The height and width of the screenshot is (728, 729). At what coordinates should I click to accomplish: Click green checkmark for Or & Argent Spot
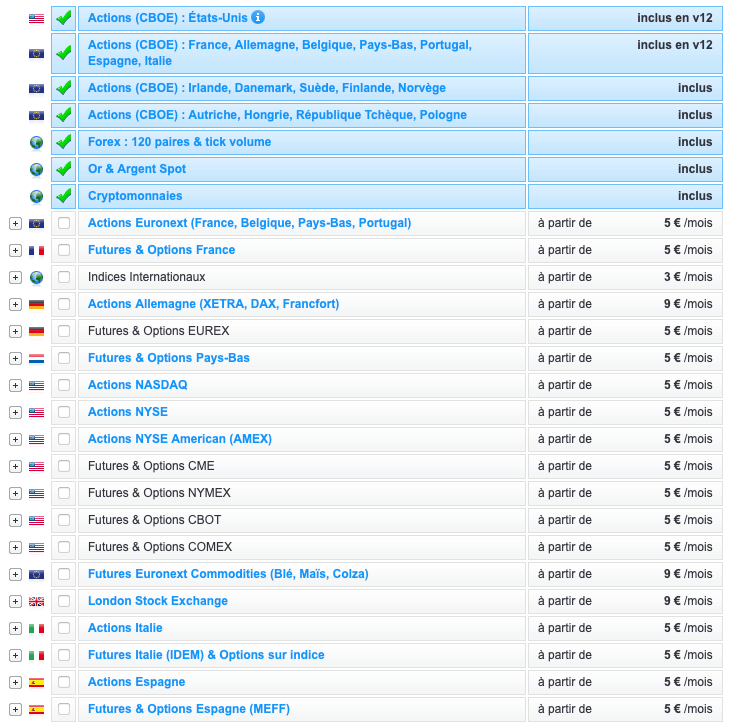(x=64, y=169)
